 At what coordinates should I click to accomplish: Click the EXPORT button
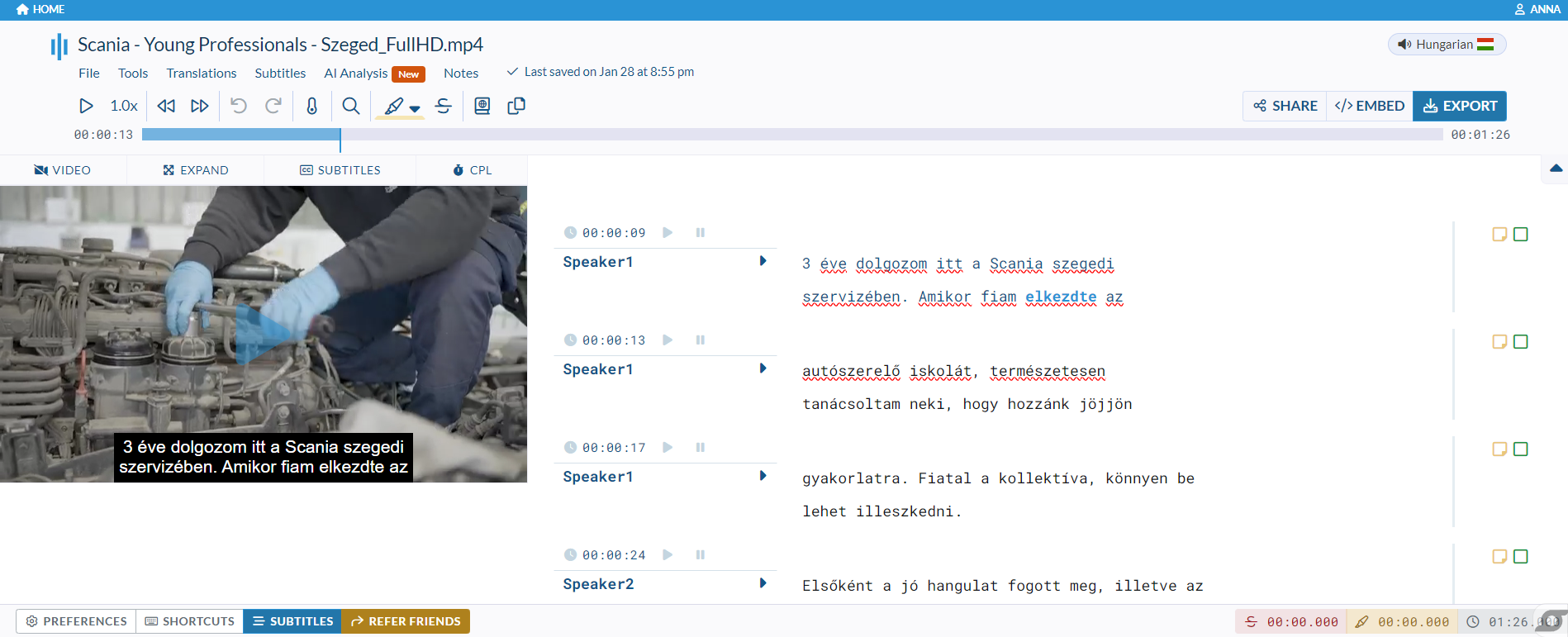[x=1460, y=106]
